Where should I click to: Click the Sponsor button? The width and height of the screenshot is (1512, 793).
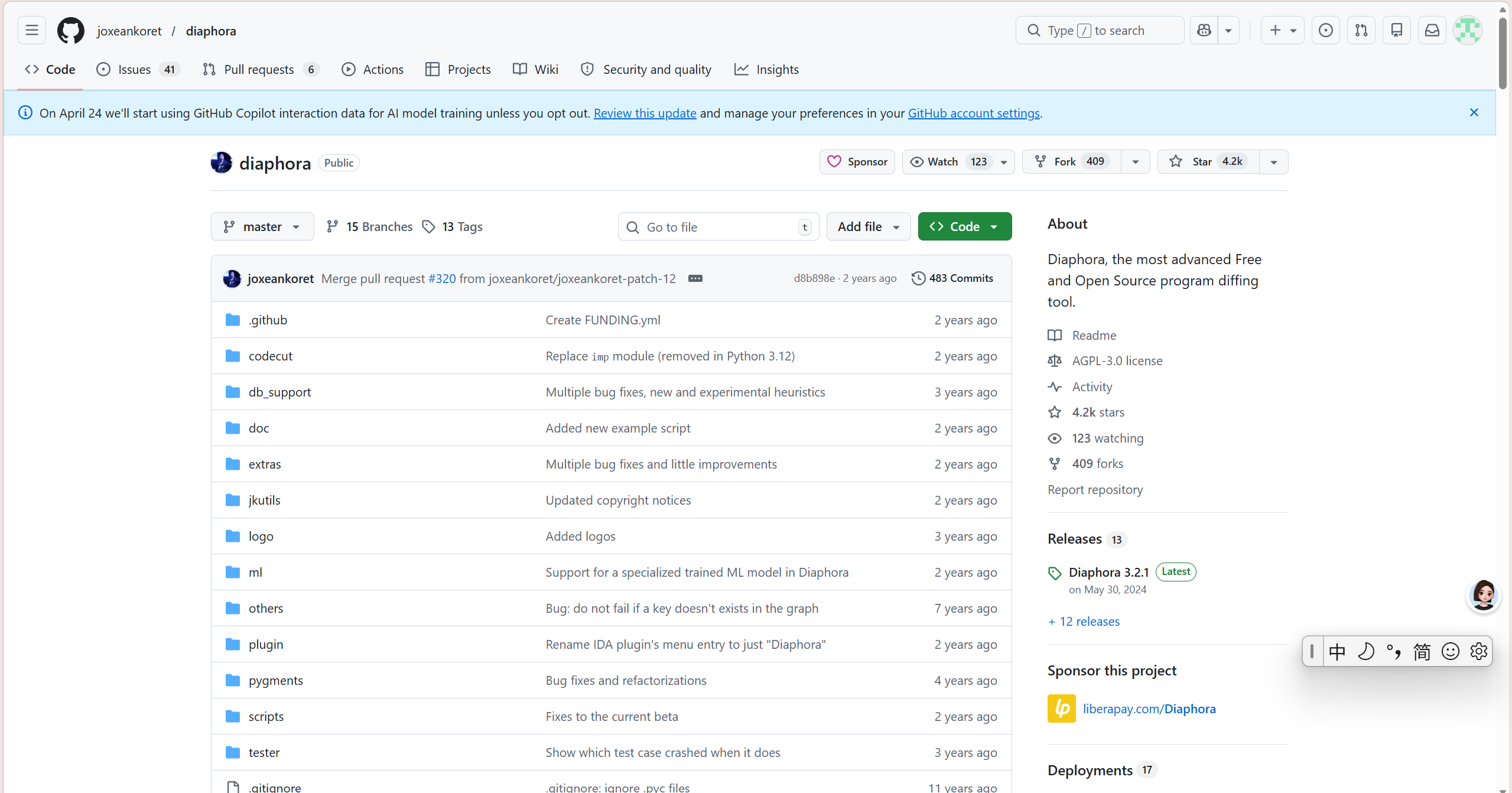pyautogui.click(x=857, y=162)
